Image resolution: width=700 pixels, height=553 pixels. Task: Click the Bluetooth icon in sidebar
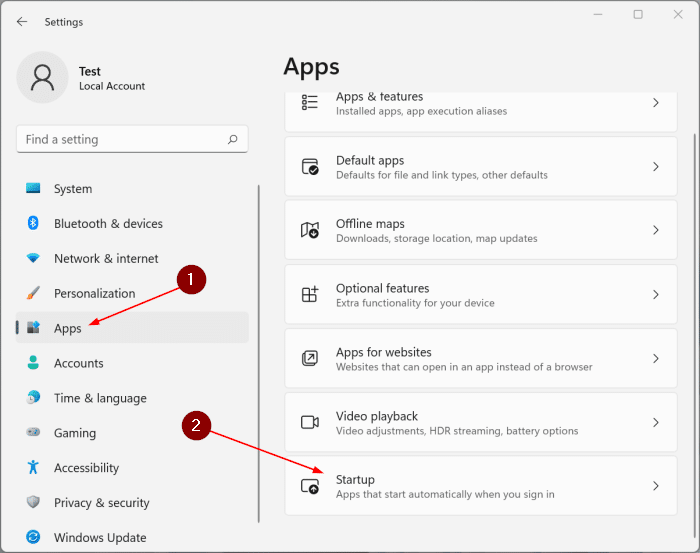pyautogui.click(x=33, y=223)
